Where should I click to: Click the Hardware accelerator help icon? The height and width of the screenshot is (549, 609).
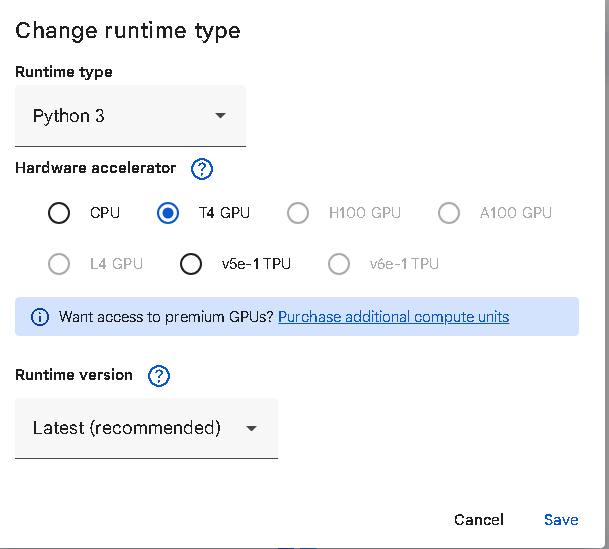coord(202,169)
